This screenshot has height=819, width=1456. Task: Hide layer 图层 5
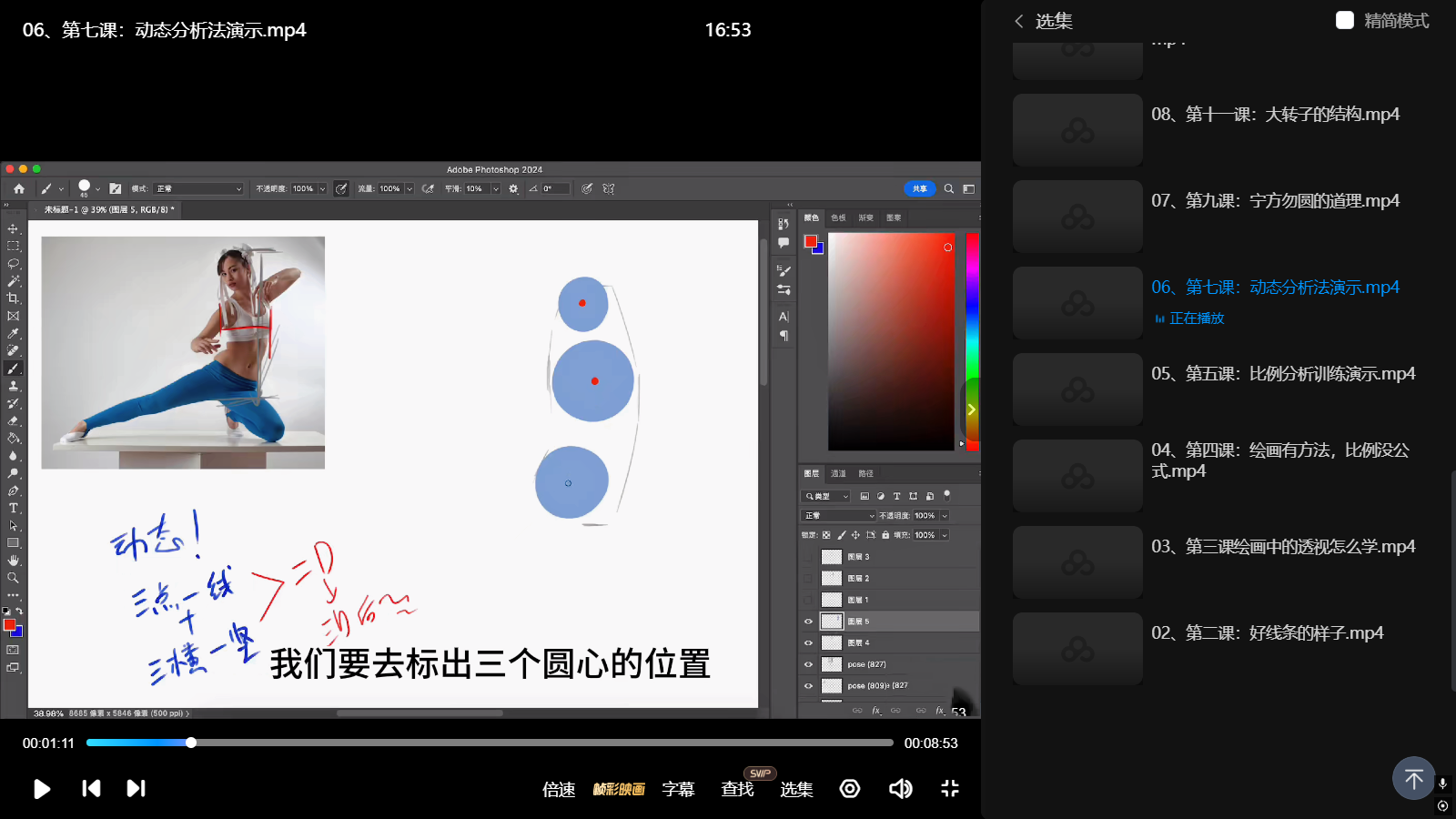(x=808, y=622)
